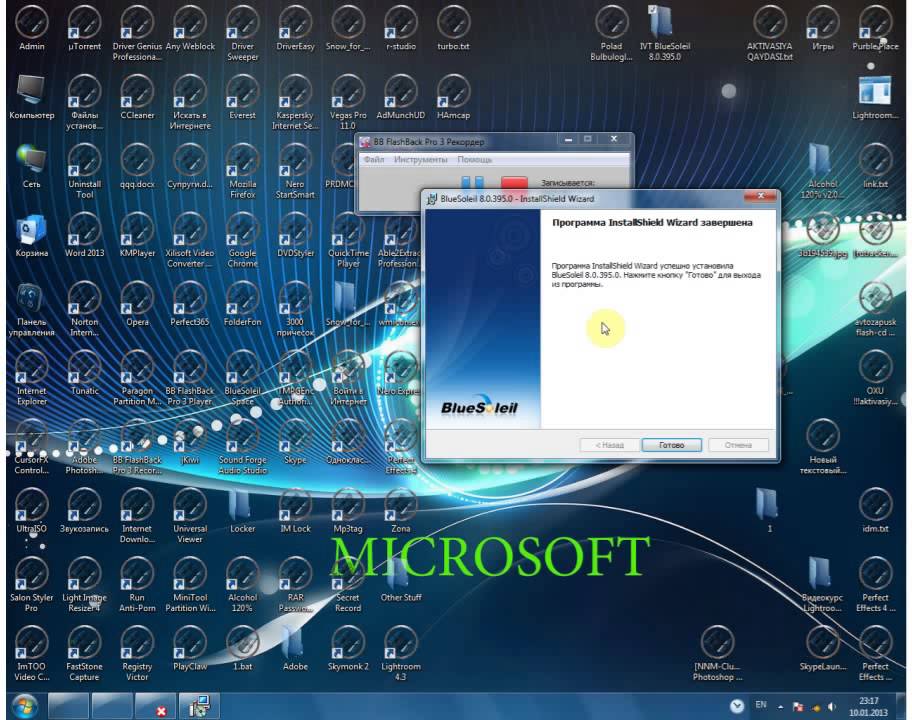The width and height of the screenshot is (912, 720).
Task: Click the EN language indicator in tray
Action: pyautogui.click(x=761, y=705)
